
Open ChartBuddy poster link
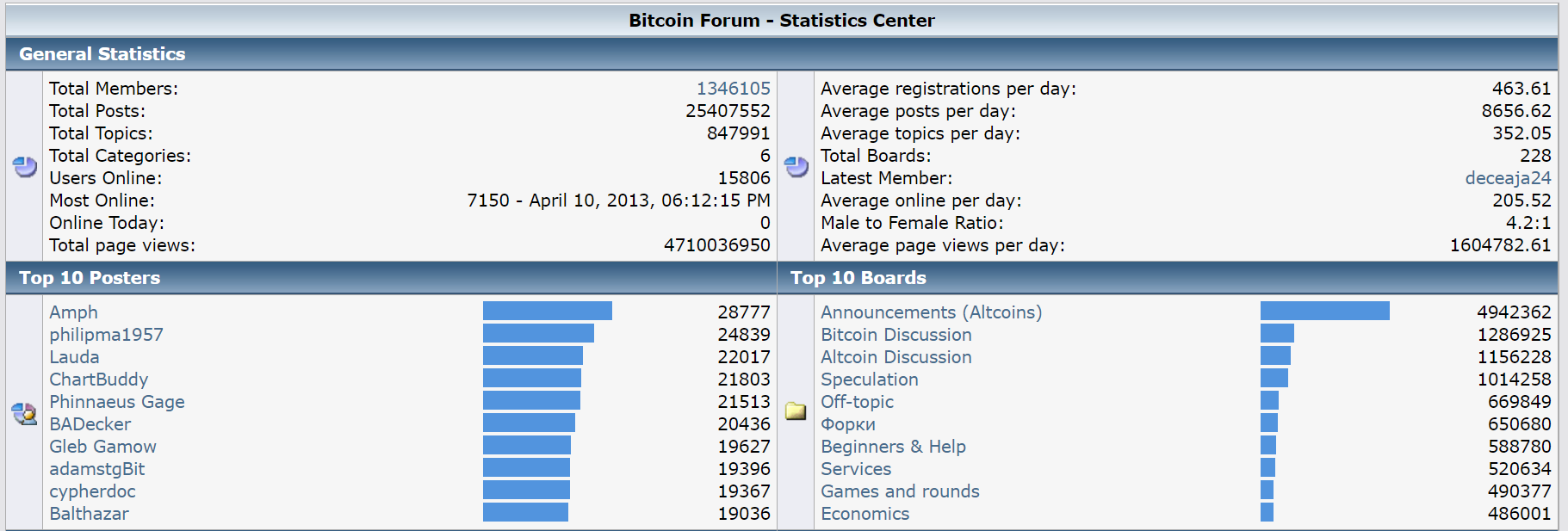98,380
